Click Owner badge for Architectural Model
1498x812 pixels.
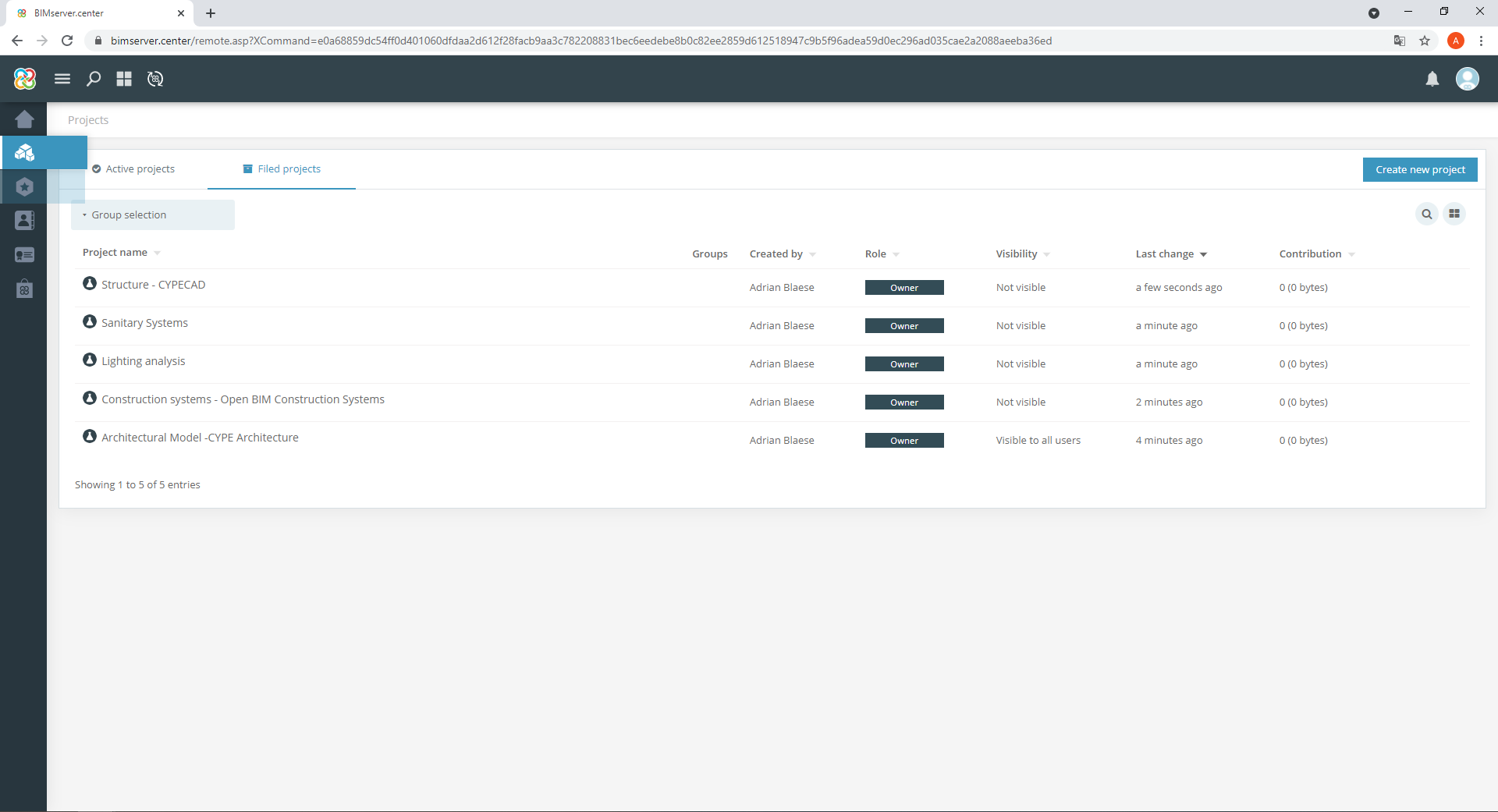click(x=904, y=441)
